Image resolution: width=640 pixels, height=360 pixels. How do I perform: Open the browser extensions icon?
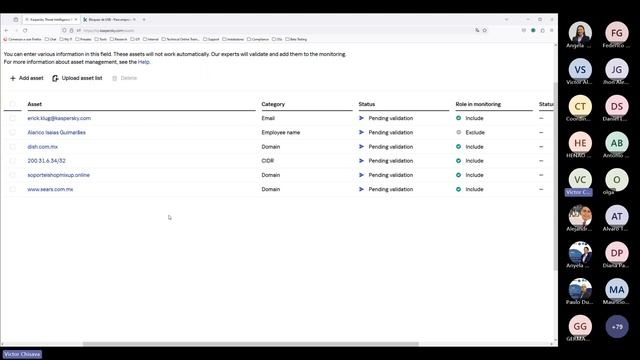click(x=542, y=30)
